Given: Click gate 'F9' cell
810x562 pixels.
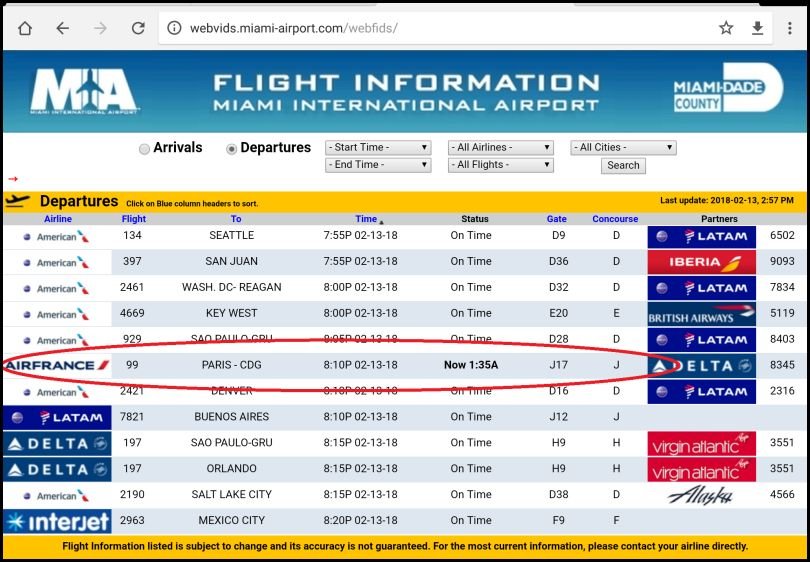Looking at the screenshot, I should 558,520.
